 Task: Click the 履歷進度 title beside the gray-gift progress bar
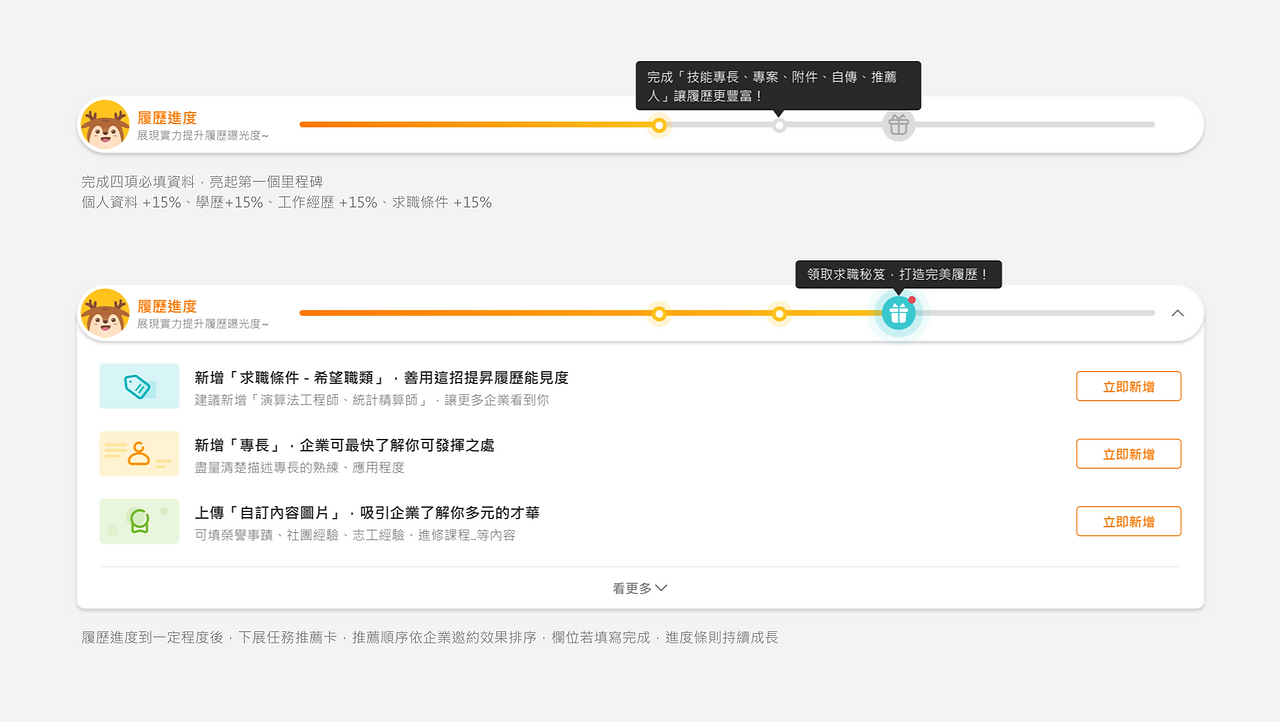167,118
